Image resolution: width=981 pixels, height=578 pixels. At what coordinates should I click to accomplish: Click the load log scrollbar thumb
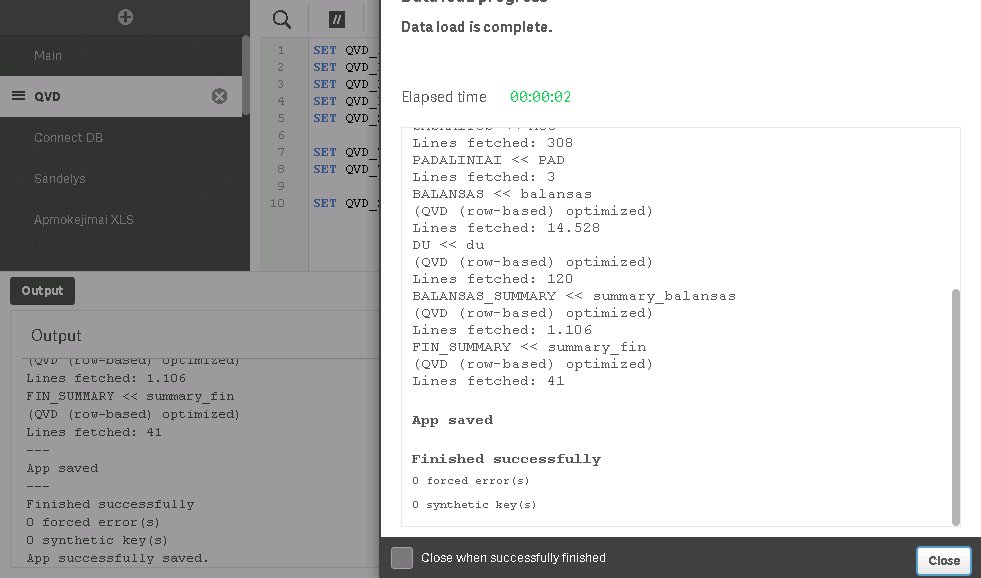click(x=955, y=407)
